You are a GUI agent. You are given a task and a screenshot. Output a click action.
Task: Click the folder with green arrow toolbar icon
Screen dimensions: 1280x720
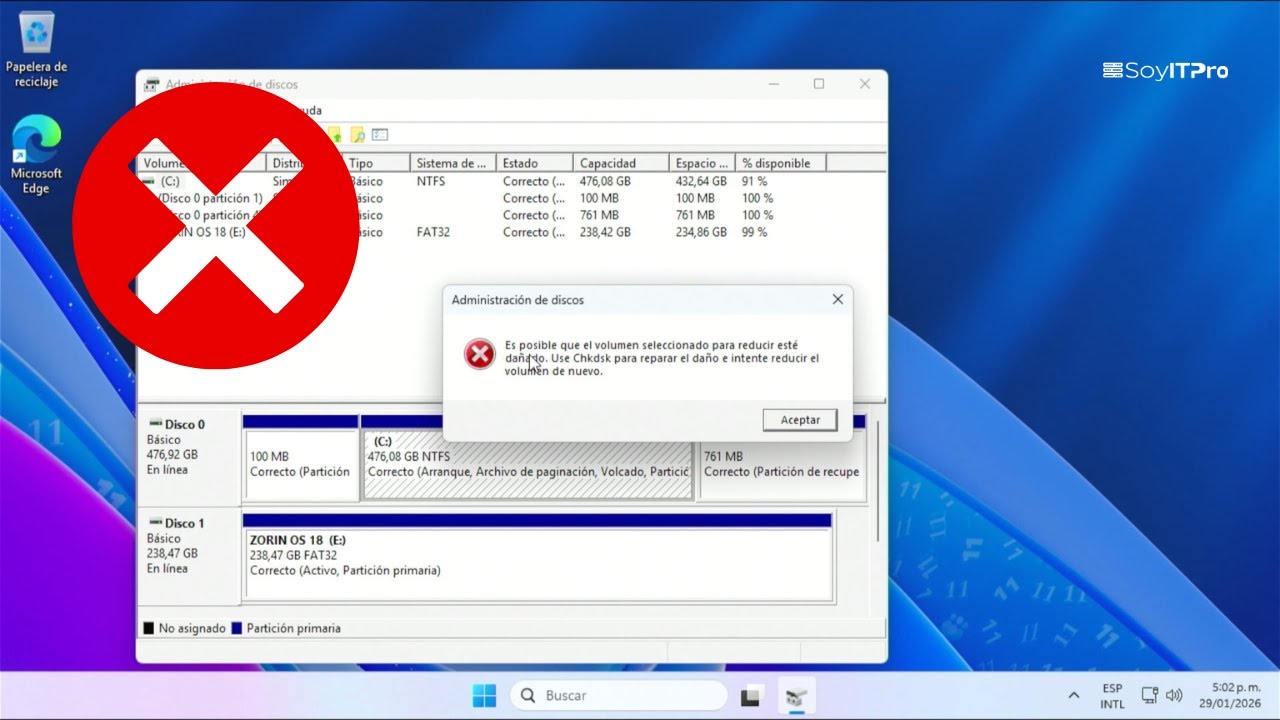(x=335, y=134)
